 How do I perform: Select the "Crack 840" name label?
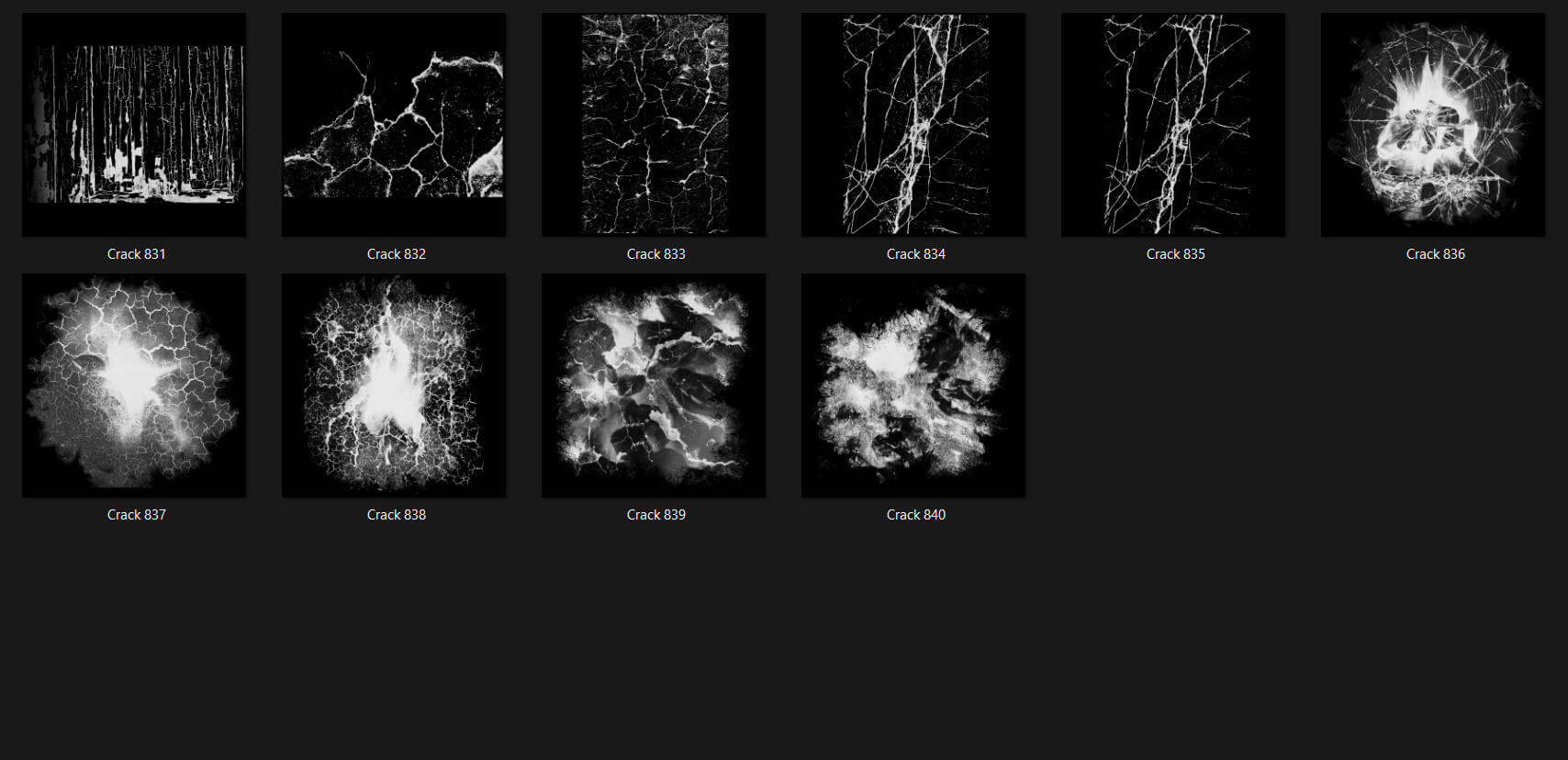[916, 515]
